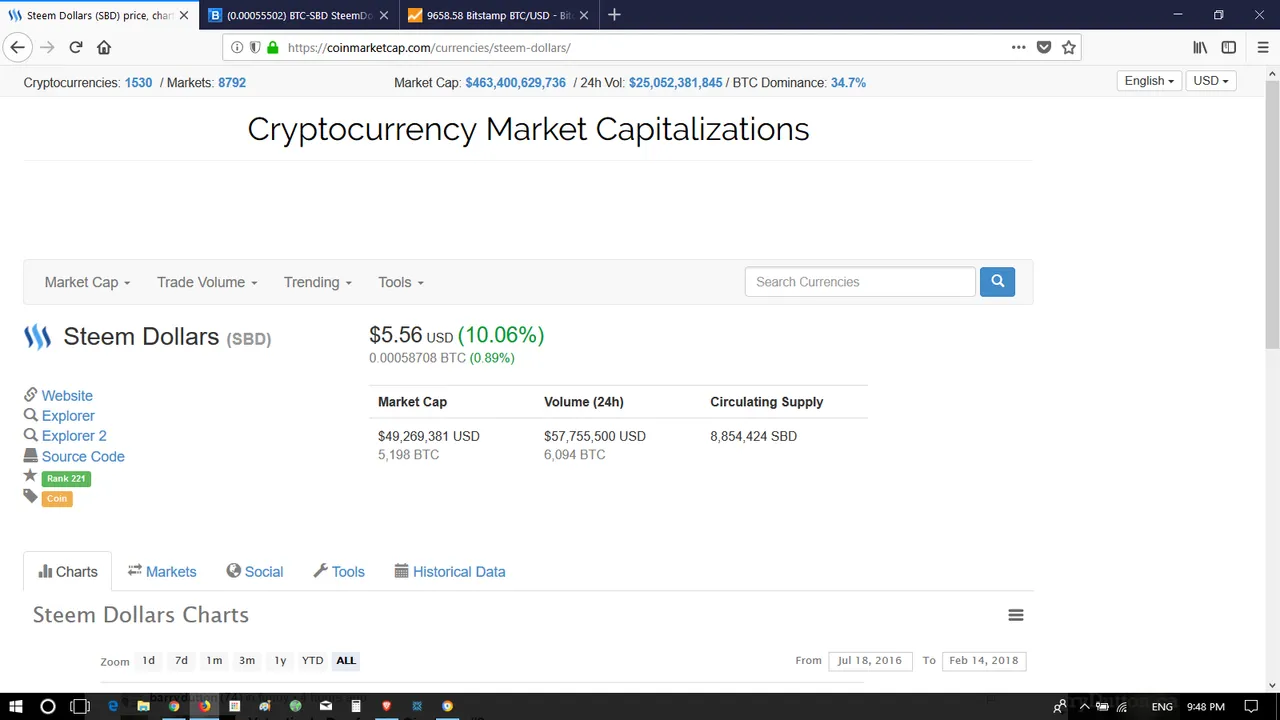
Task: Show site information via the info icon
Action: (237, 47)
